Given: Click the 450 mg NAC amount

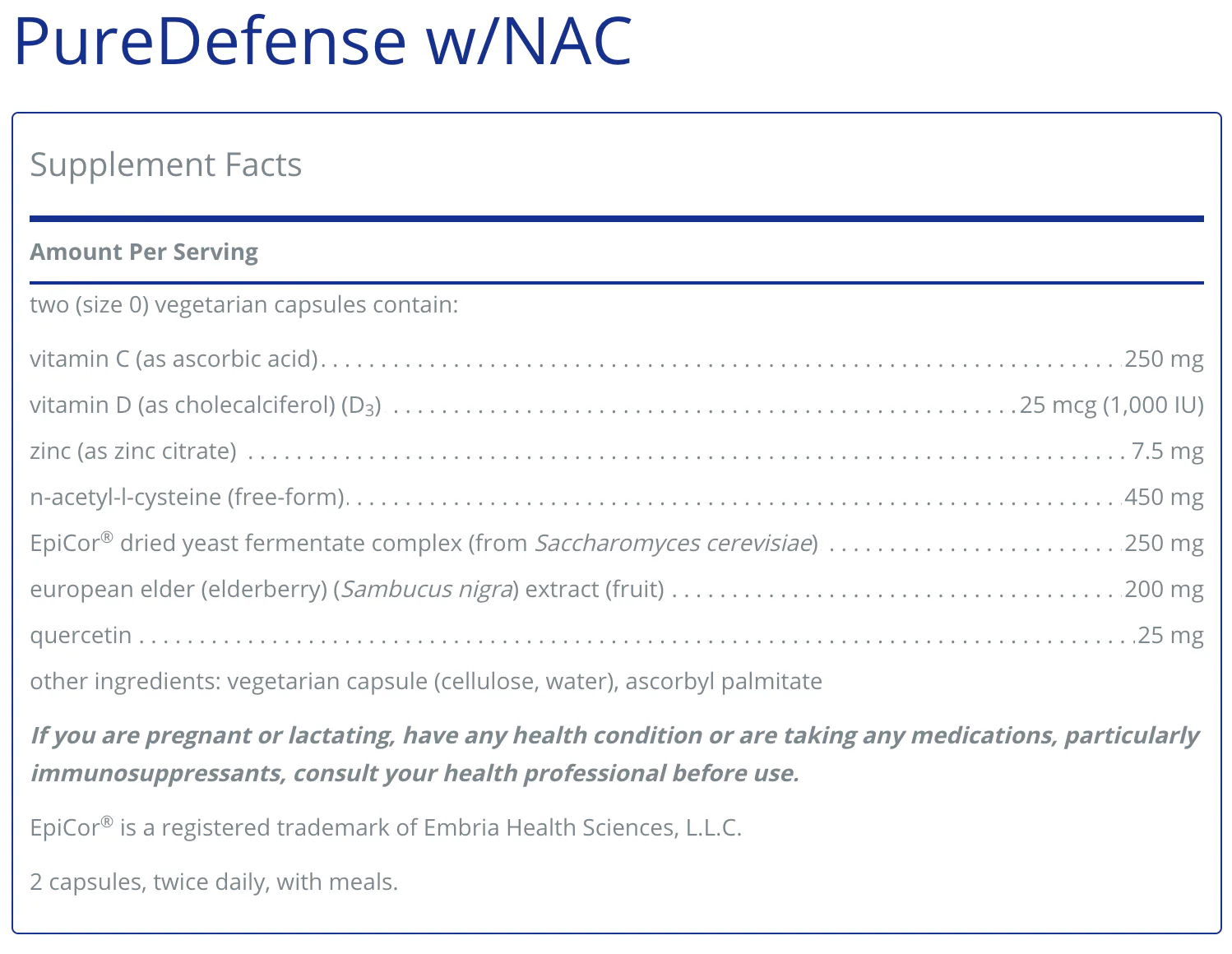Looking at the screenshot, I should pos(1164,498).
